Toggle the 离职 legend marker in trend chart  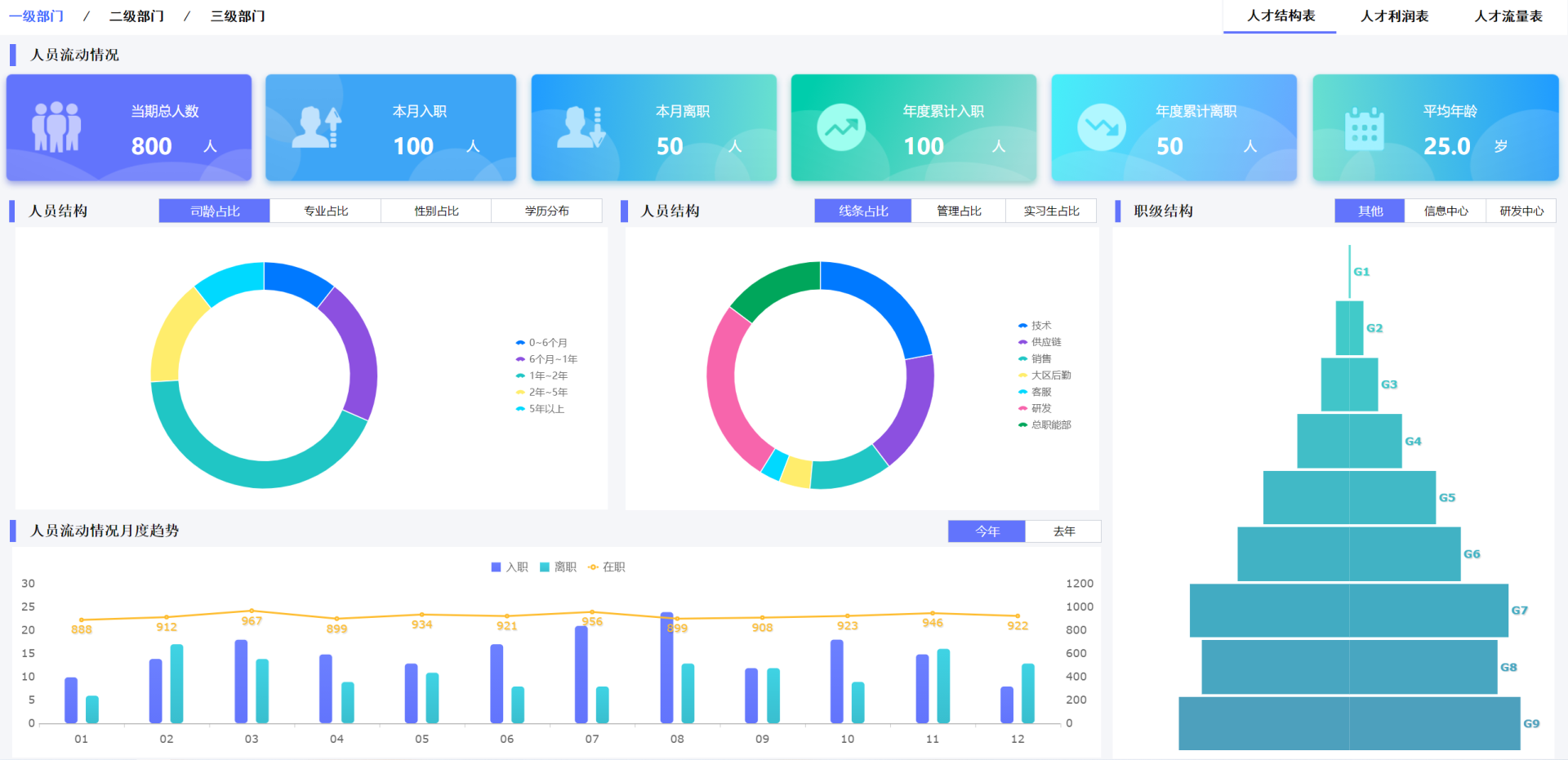click(545, 567)
